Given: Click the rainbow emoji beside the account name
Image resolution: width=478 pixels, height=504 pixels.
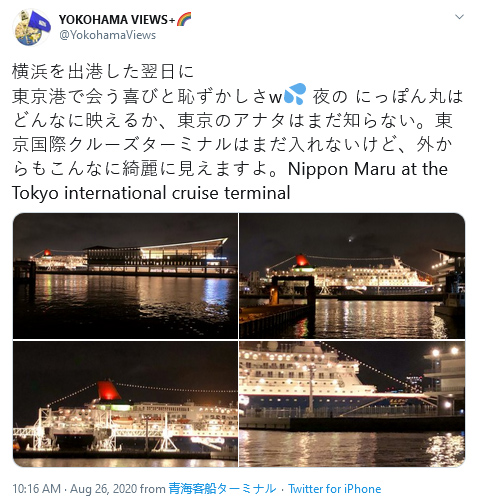Looking at the screenshot, I should tap(184, 20).
